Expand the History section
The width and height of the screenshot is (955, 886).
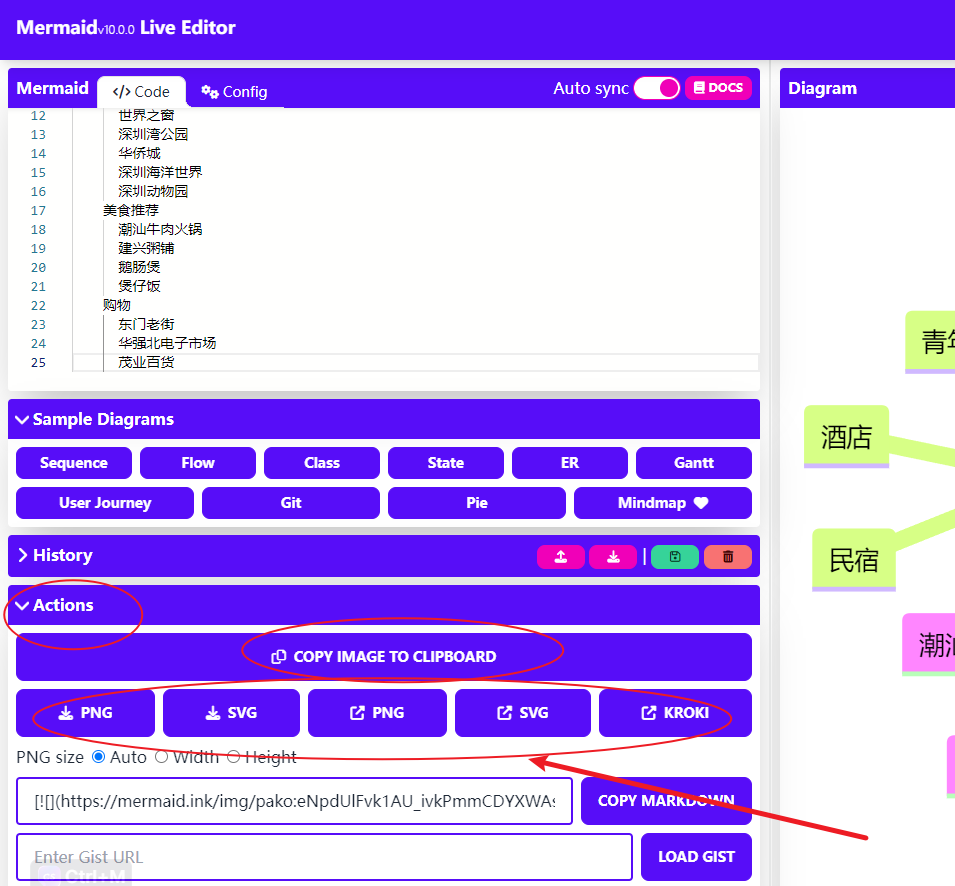(x=23, y=555)
